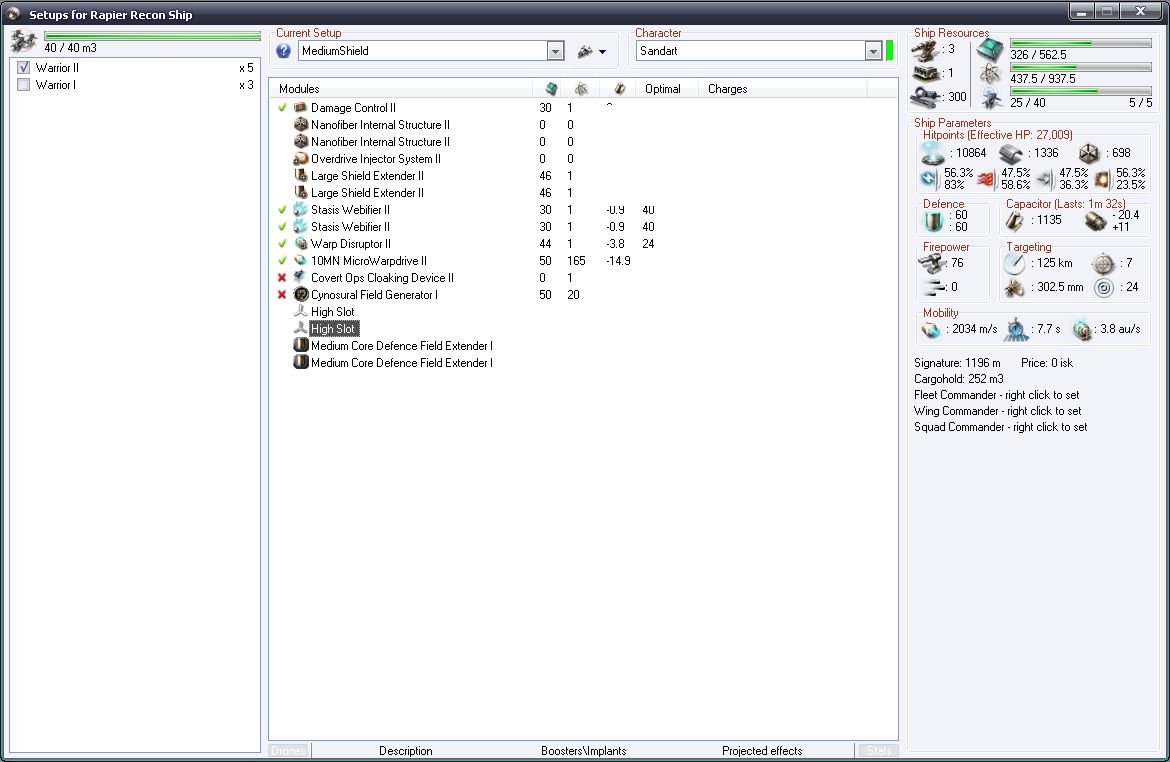Open the Boosters\Implants tab
Viewport: 1170px width, 762px height.
(584, 751)
